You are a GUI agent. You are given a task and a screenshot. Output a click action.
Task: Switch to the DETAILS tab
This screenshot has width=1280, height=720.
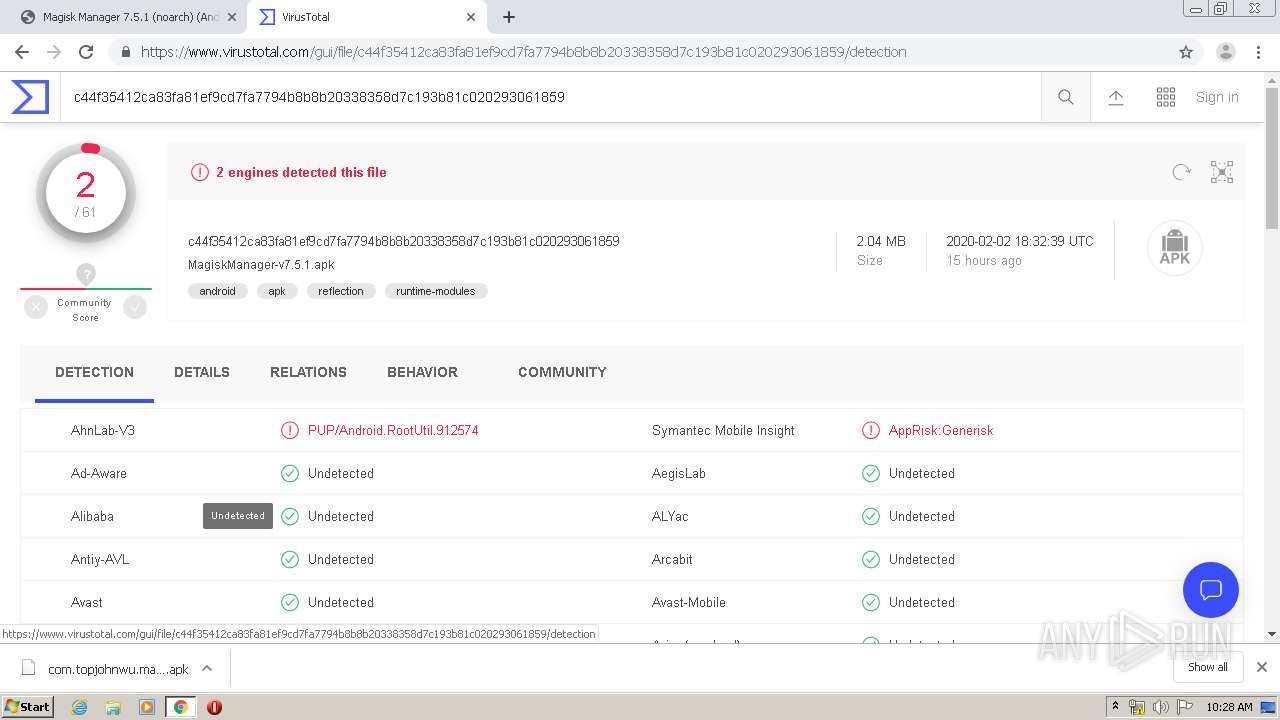pyautogui.click(x=202, y=372)
